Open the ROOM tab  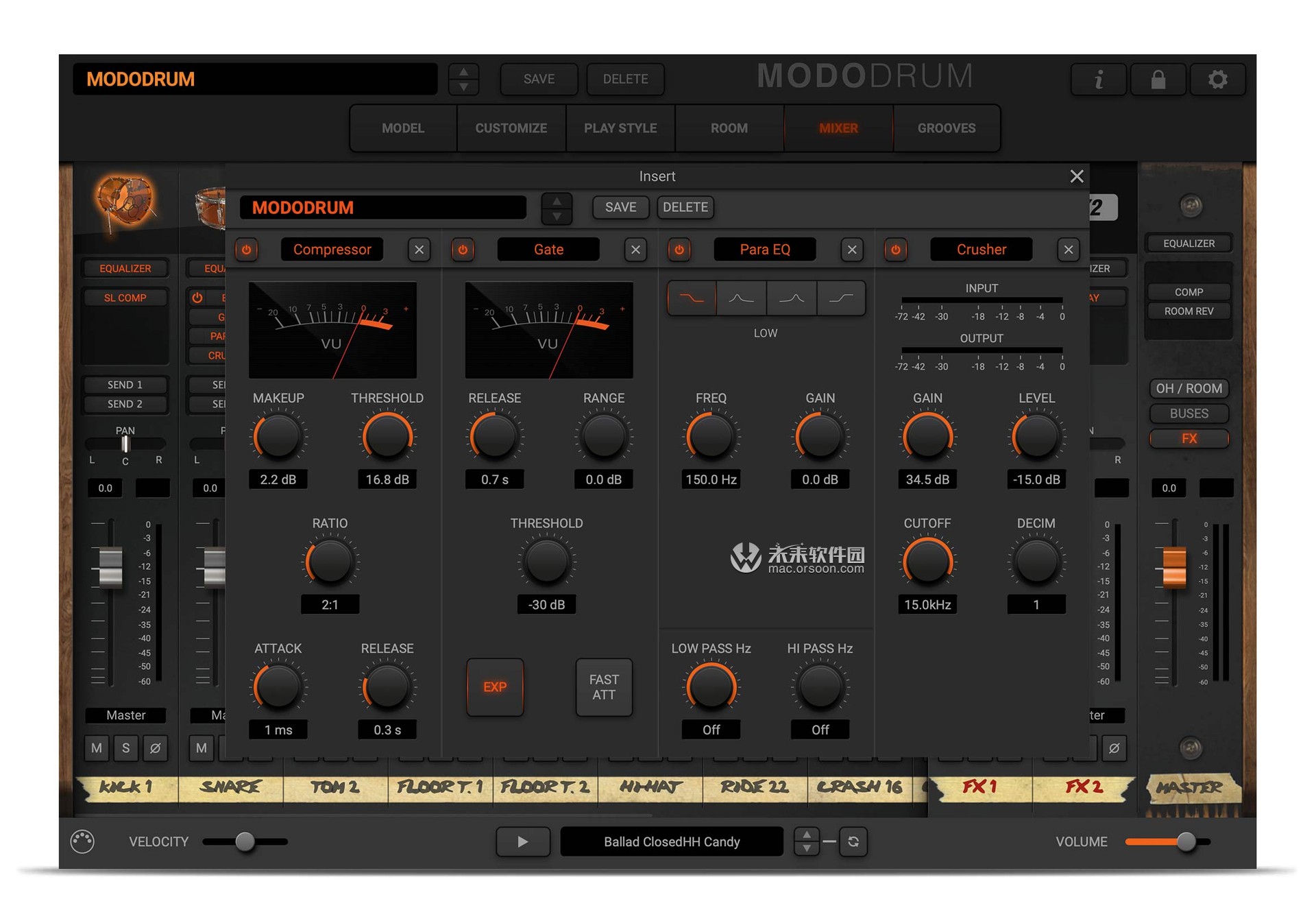pos(729,128)
